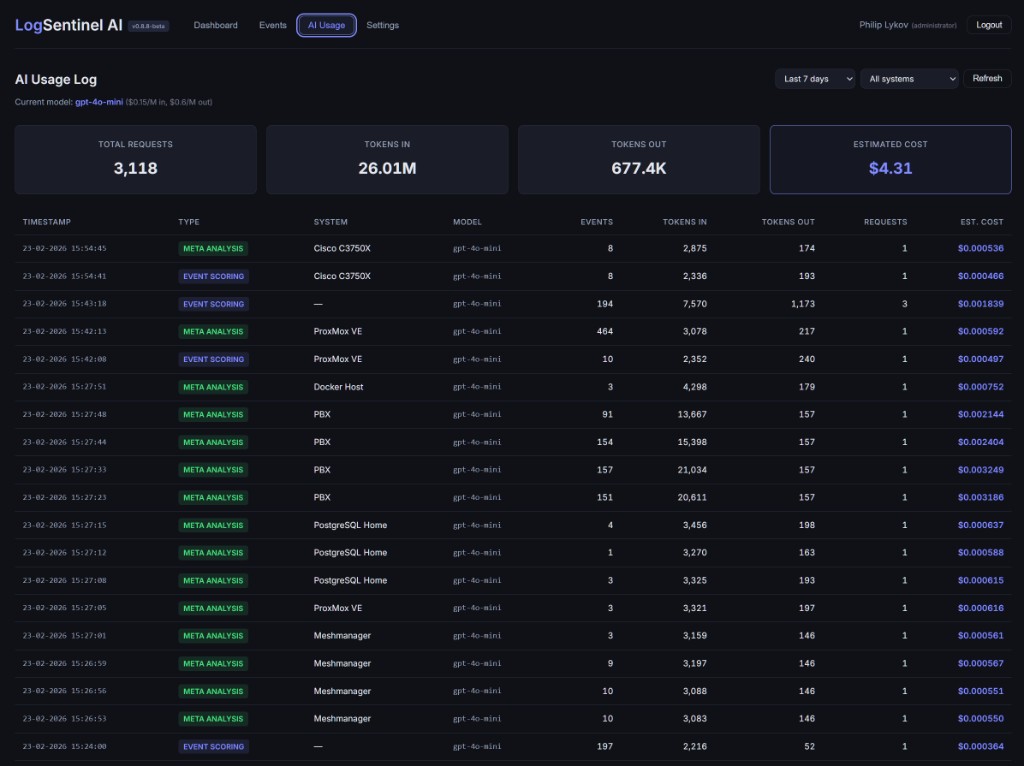Click the Event Scoring badge at 15:24:00

coord(214,746)
